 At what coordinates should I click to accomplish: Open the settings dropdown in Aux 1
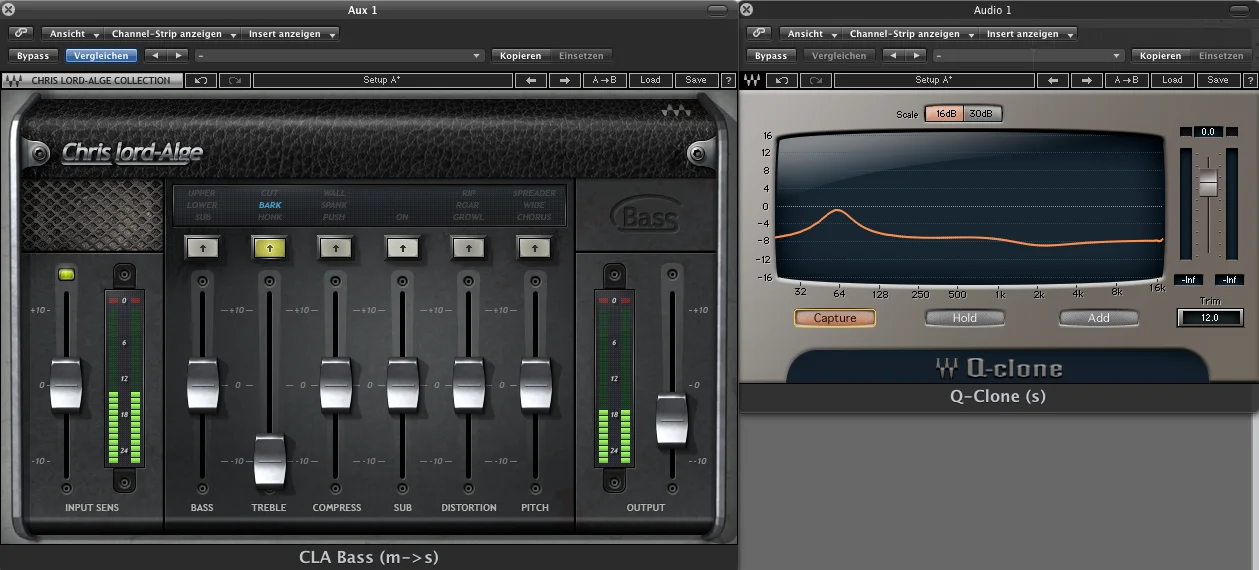(x=340, y=56)
